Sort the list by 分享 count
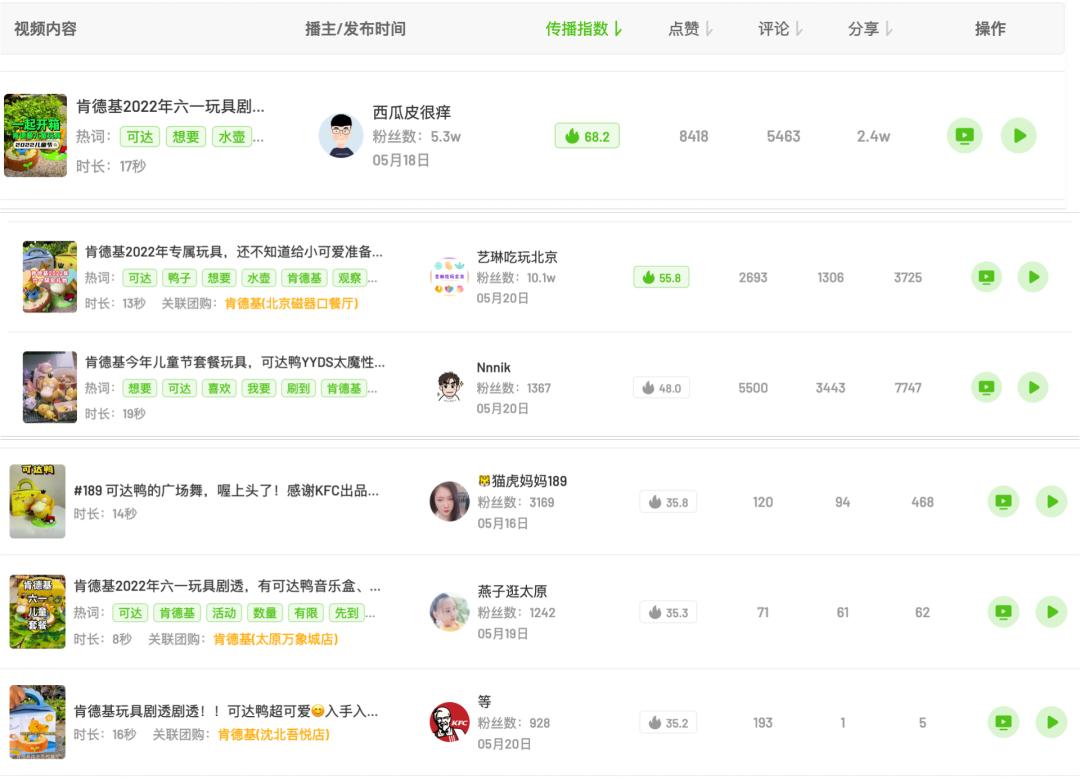 point(870,29)
